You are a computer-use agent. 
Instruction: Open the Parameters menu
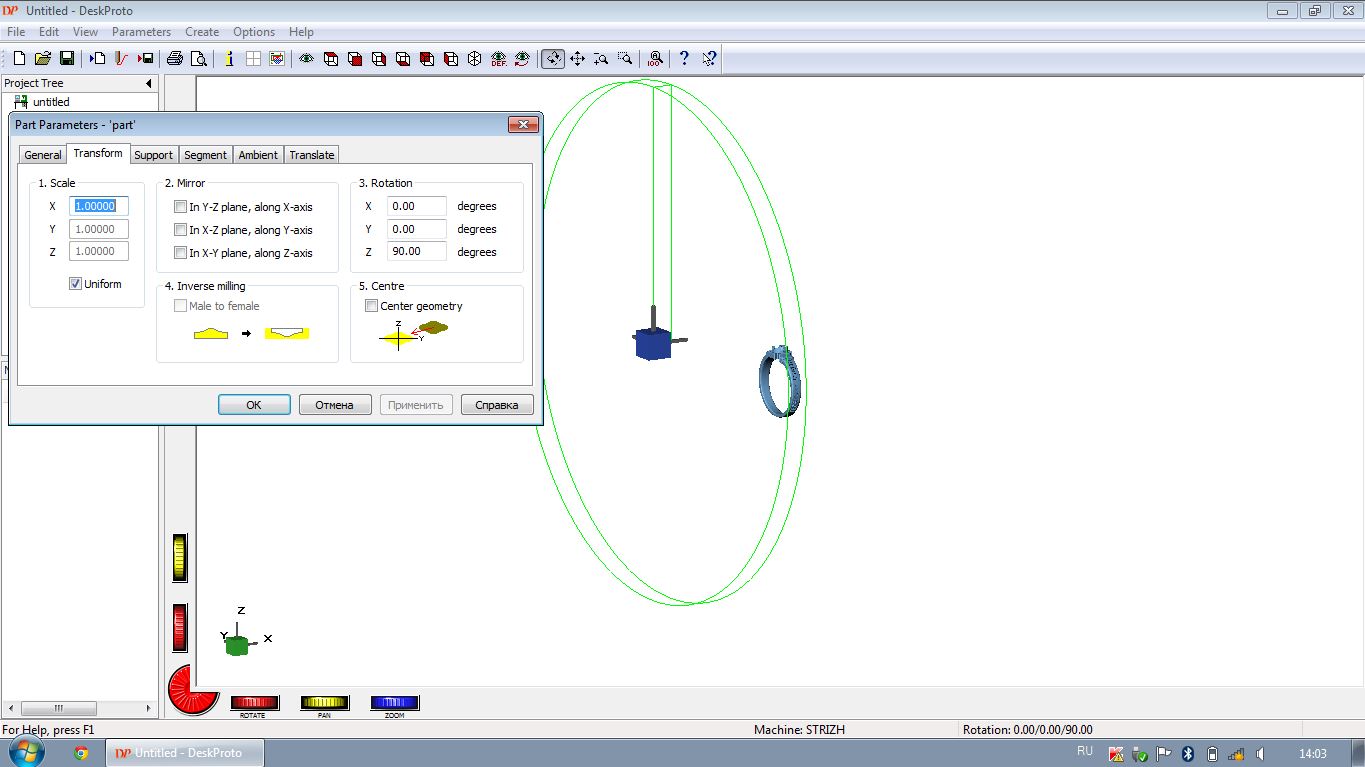coord(141,32)
